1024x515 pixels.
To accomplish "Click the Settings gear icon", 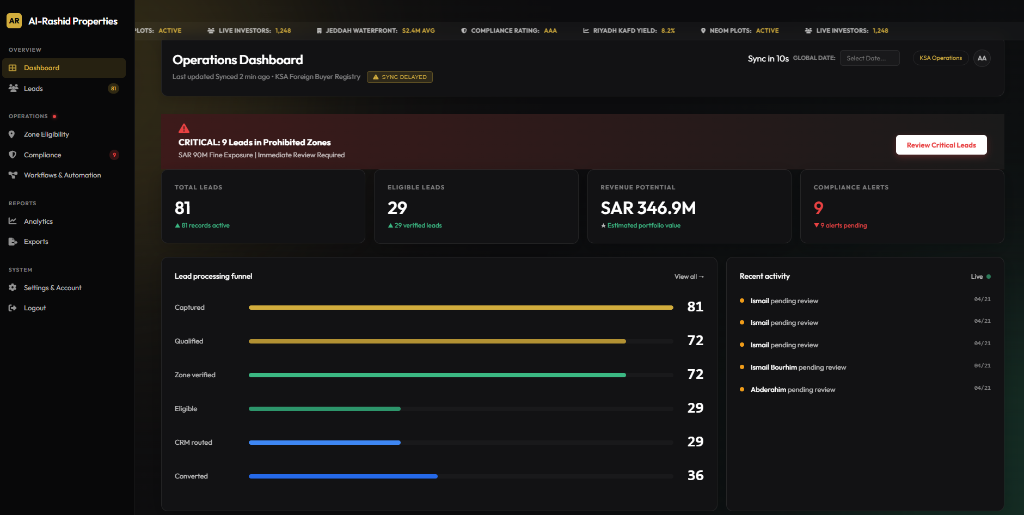I will [12, 288].
